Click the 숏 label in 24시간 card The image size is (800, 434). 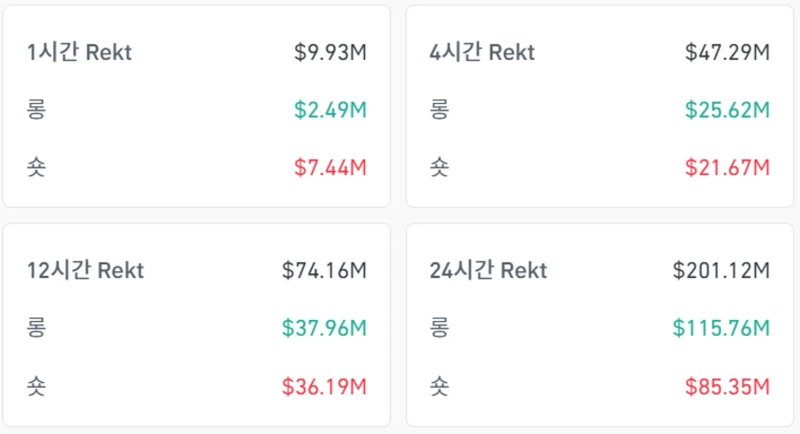pos(439,384)
